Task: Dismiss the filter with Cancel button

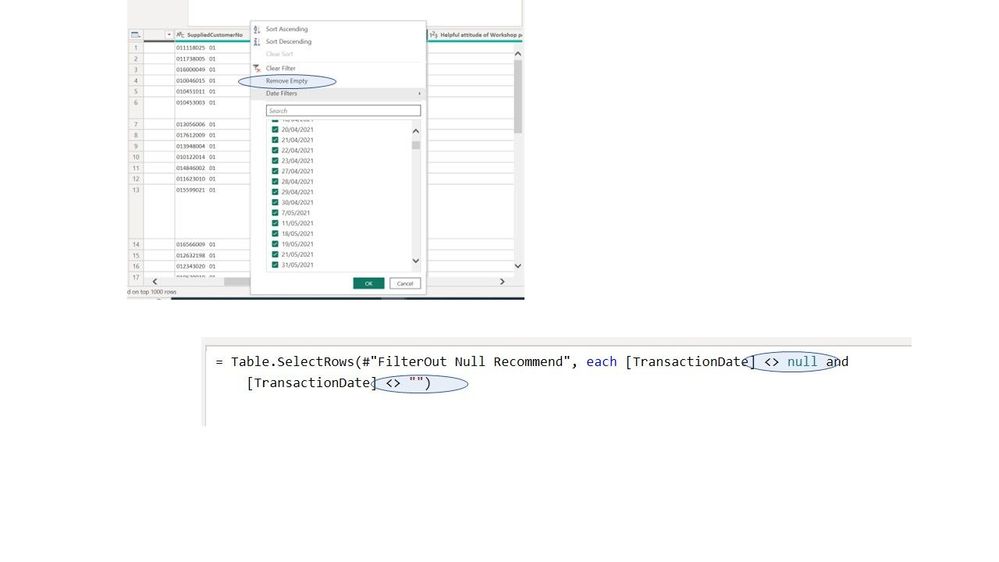Action: 405,284
